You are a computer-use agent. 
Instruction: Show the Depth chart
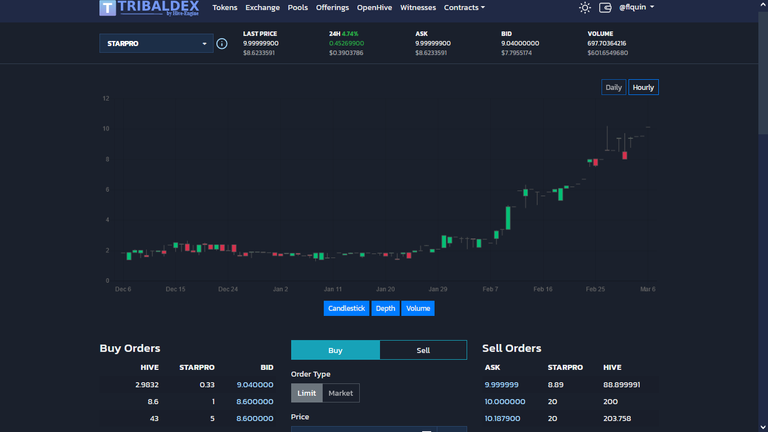(385, 308)
